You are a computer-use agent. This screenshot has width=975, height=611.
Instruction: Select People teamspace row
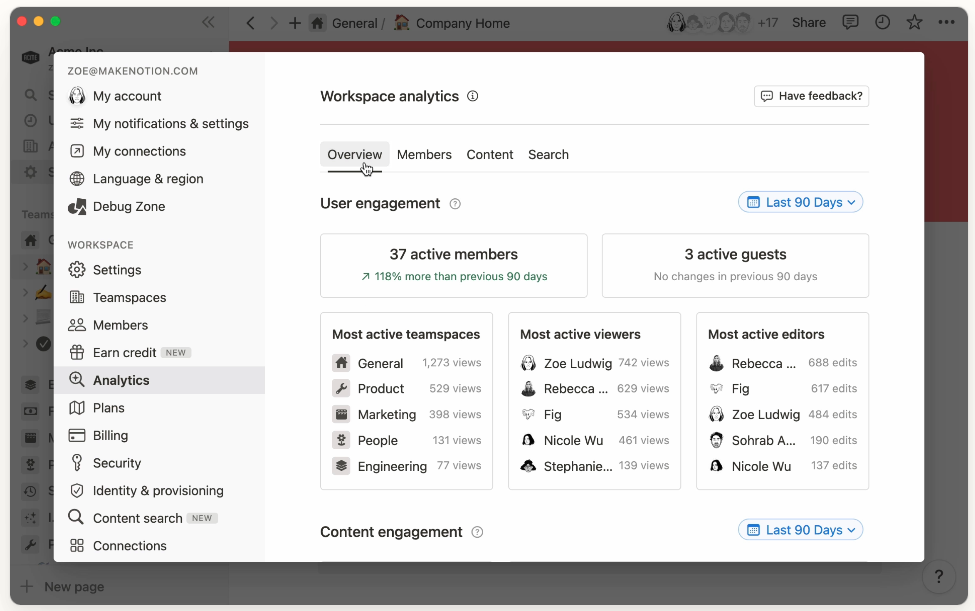[406, 440]
